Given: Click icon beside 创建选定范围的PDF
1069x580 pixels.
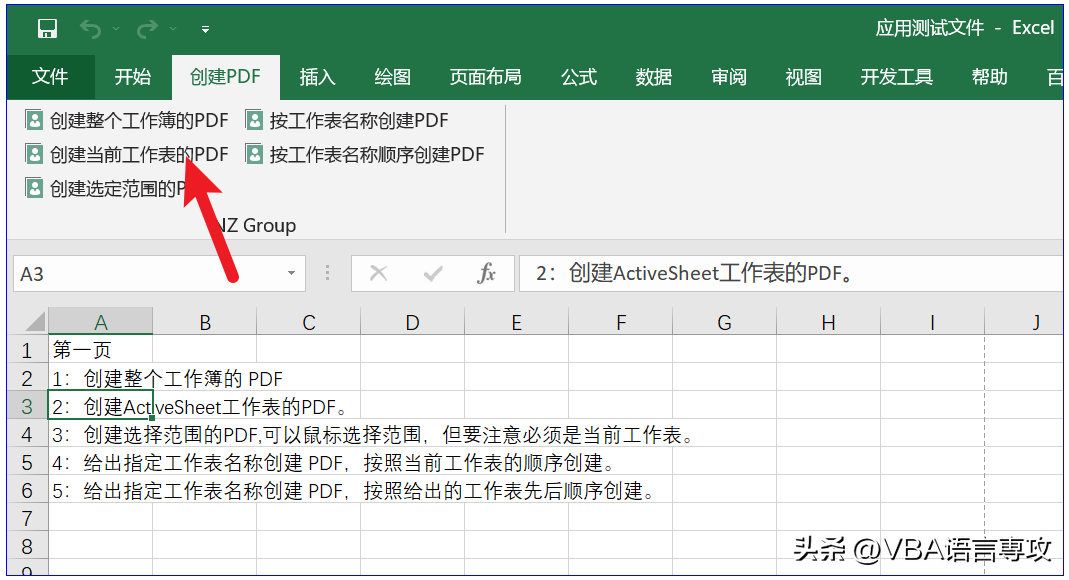Looking at the screenshot, I should click(34, 187).
